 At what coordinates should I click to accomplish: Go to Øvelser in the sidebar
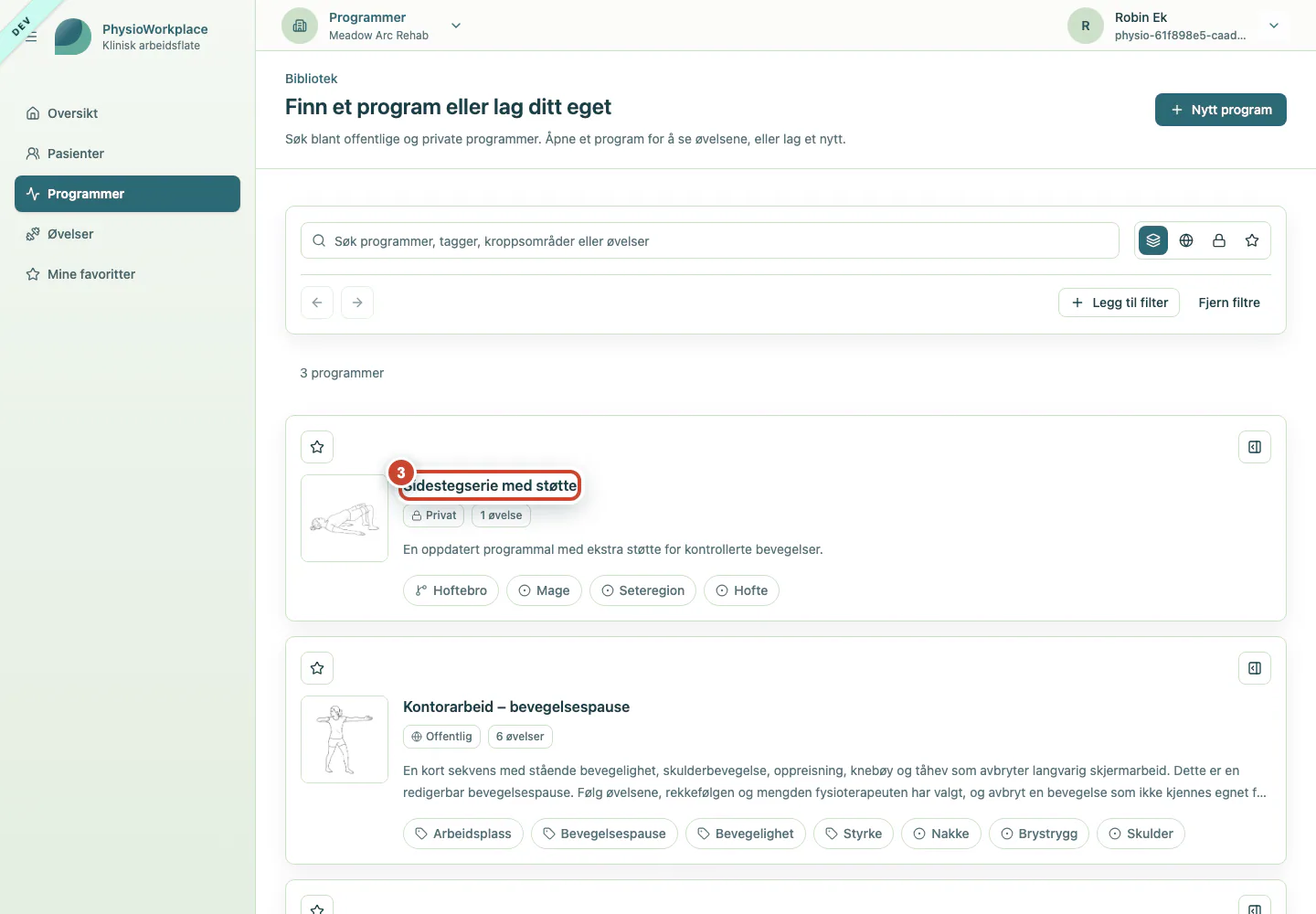tap(127, 234)
